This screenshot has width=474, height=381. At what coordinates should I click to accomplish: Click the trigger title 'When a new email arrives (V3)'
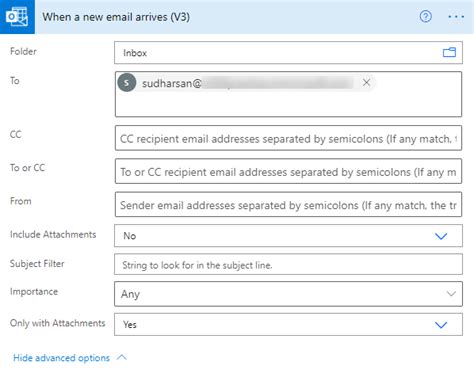pyautogui.click(x=116, y=17)
